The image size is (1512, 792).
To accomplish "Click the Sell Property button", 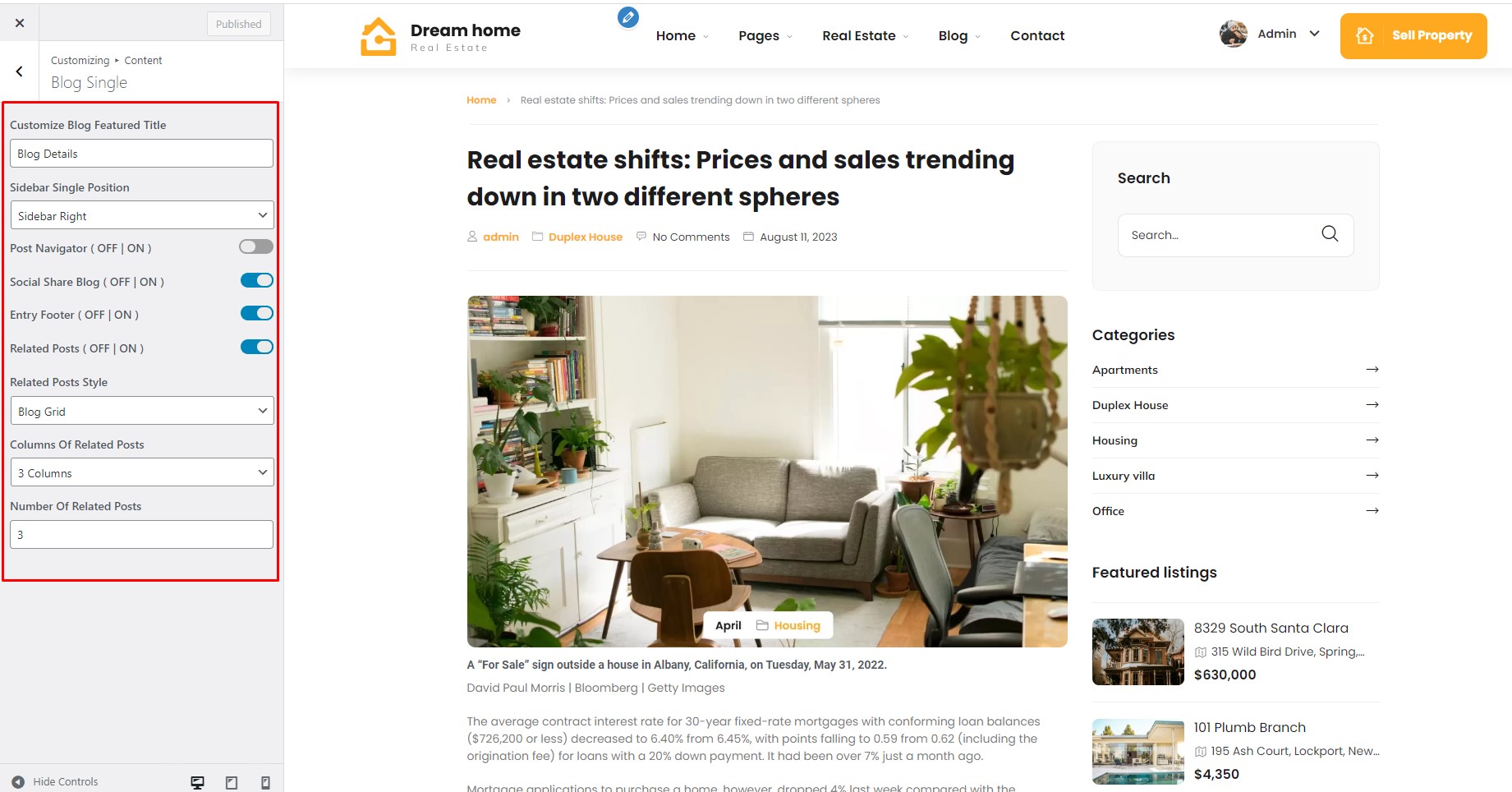I will [x=1413, y=36].
